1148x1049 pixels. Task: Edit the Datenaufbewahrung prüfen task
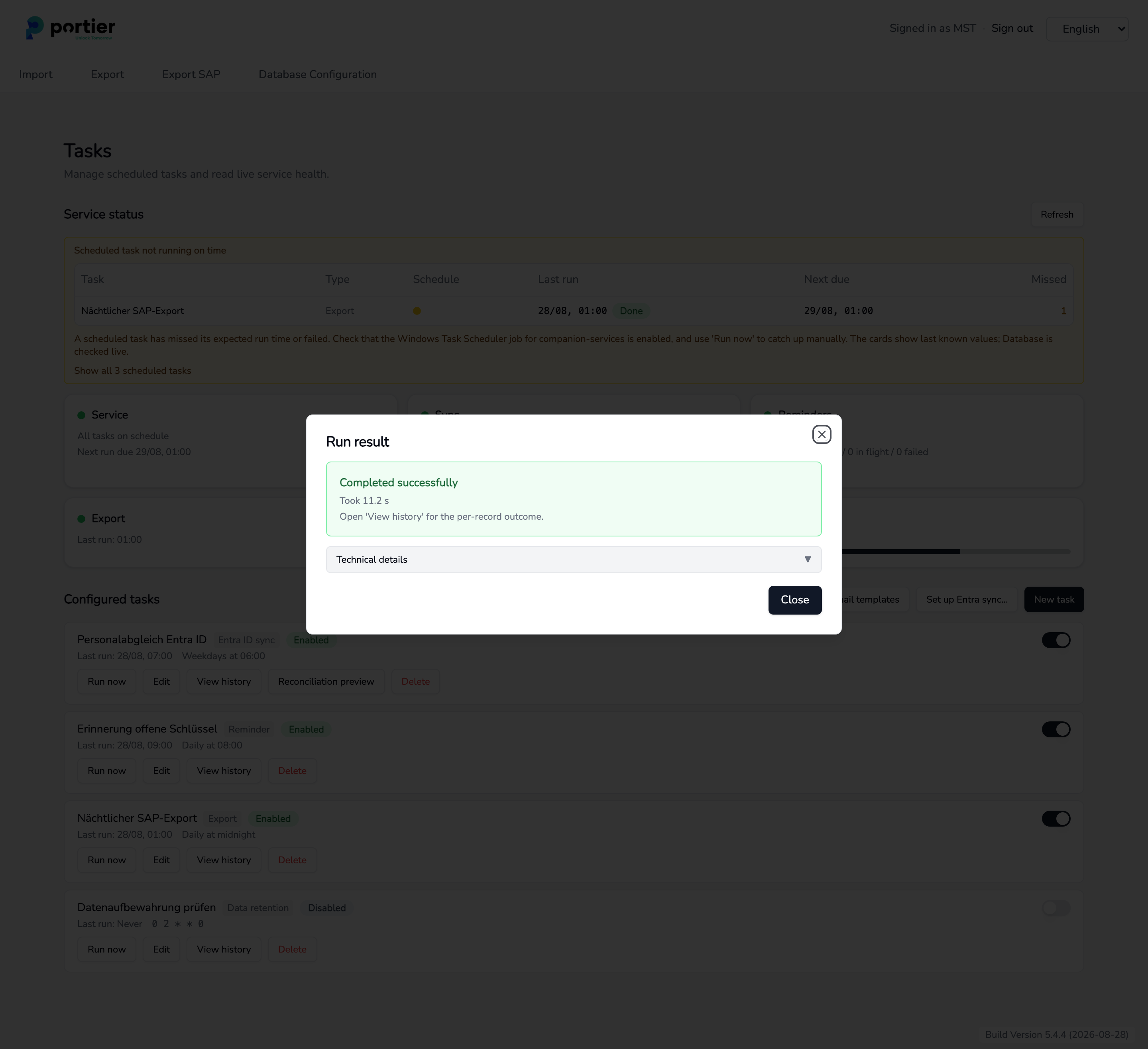(161, 949)
